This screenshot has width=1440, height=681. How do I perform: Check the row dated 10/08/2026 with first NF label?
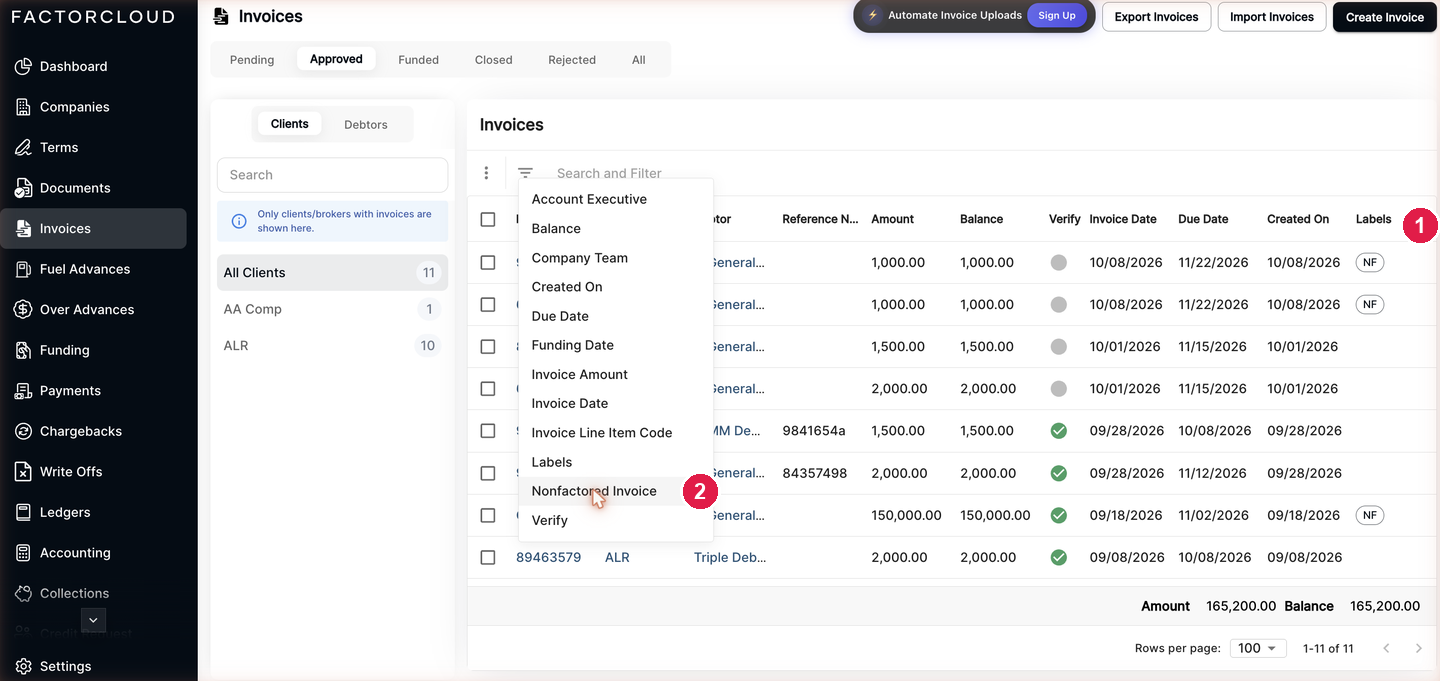[x=488, y=262]
